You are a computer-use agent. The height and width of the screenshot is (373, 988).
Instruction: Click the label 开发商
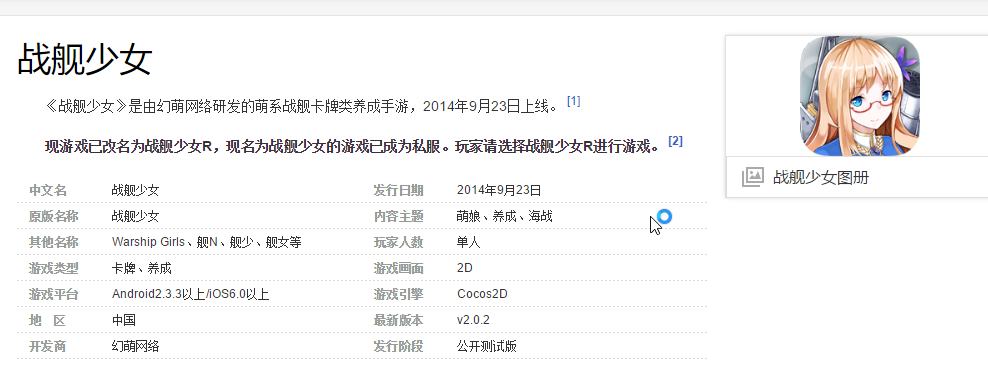coord(47,346)
